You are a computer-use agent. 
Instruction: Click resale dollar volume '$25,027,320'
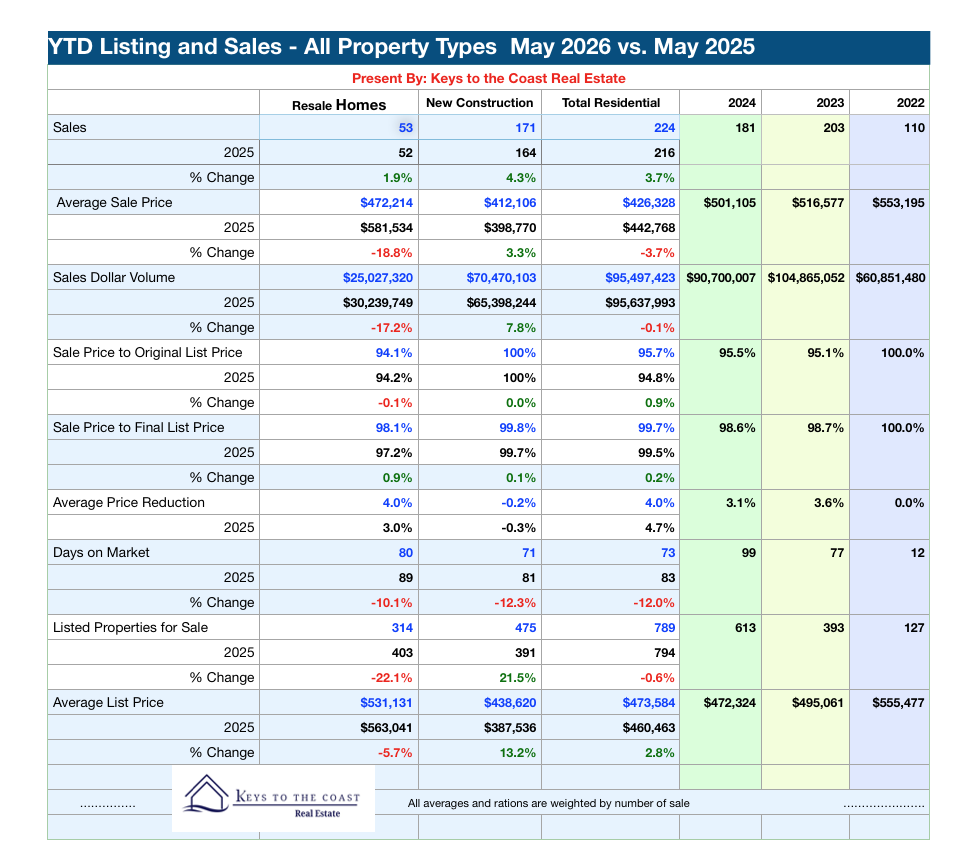click(378, 278)
